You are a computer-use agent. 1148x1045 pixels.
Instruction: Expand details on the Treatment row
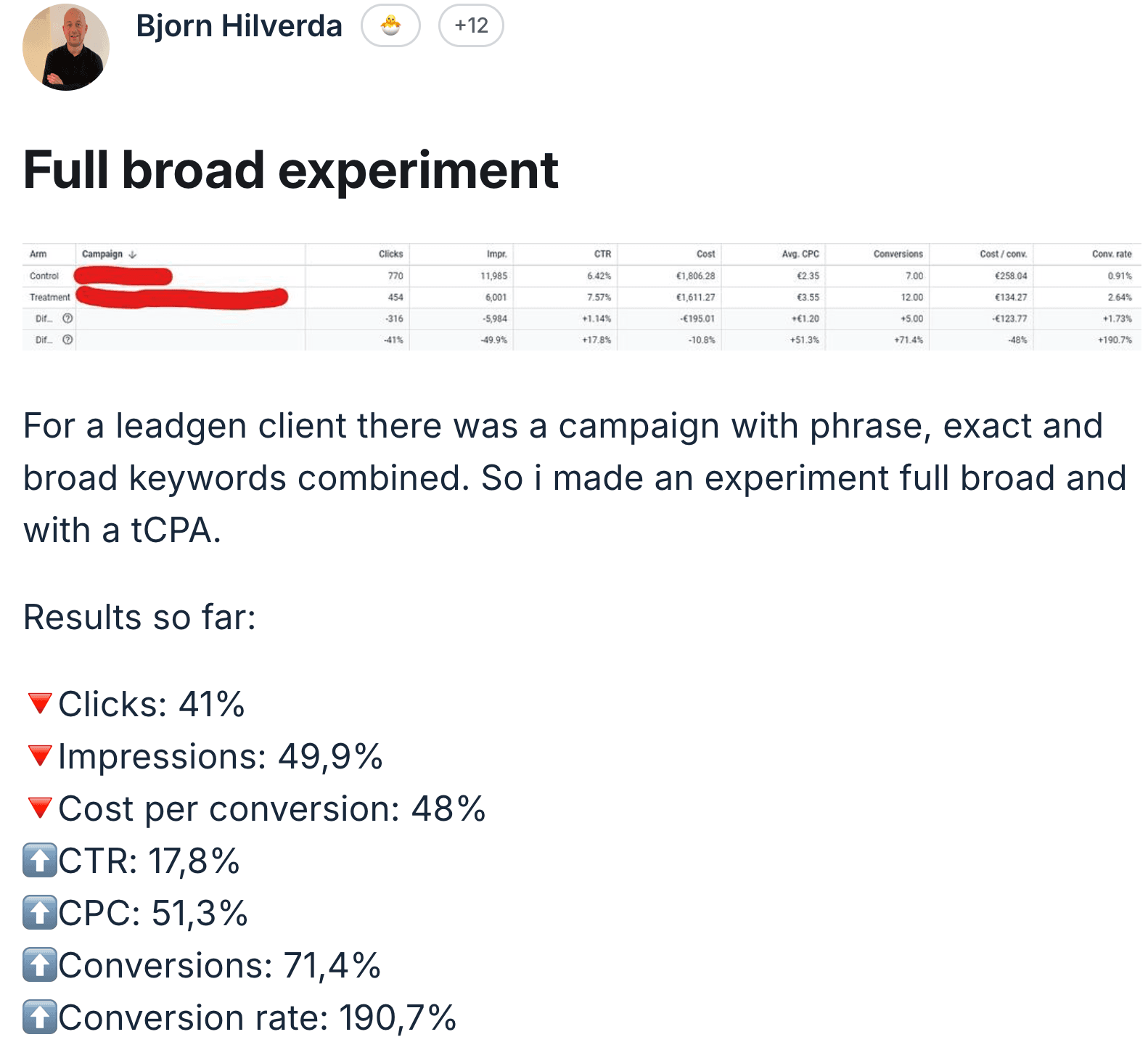pyautogui.click(x=51, y=297)
